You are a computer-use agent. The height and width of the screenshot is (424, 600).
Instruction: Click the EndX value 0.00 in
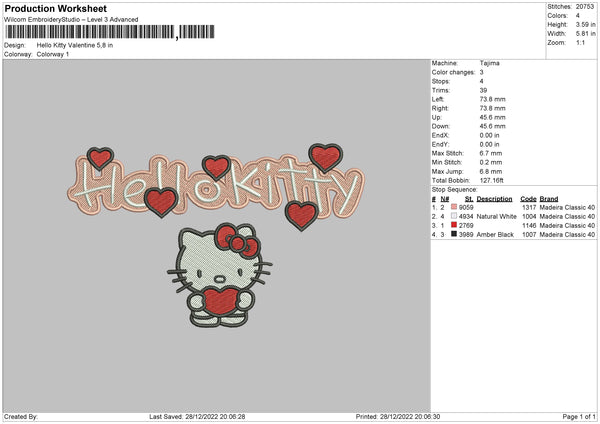pos(489,135)
